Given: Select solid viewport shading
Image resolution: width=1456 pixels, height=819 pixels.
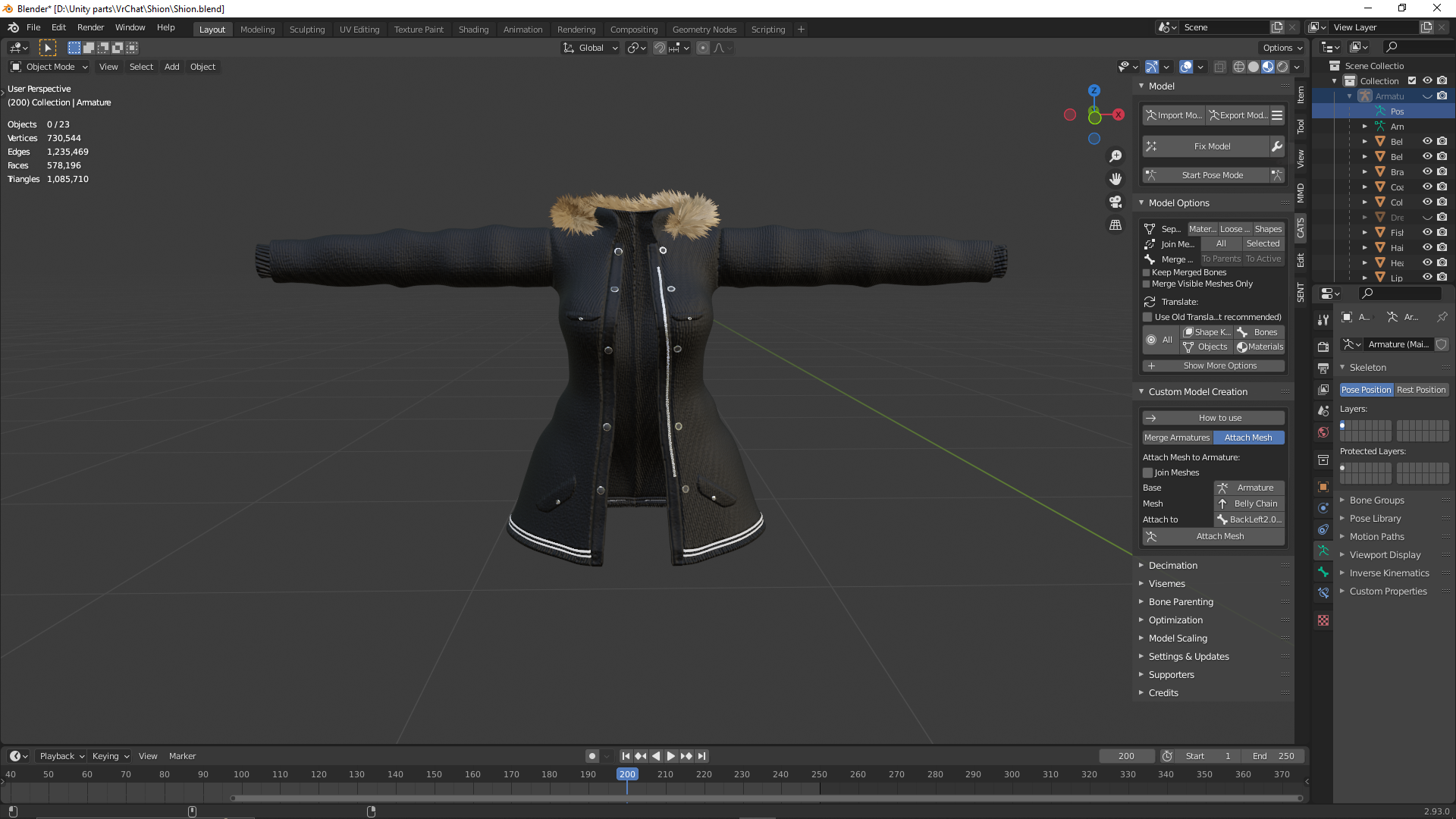Looking at the screenshot, I should [x=1254, y=67].
